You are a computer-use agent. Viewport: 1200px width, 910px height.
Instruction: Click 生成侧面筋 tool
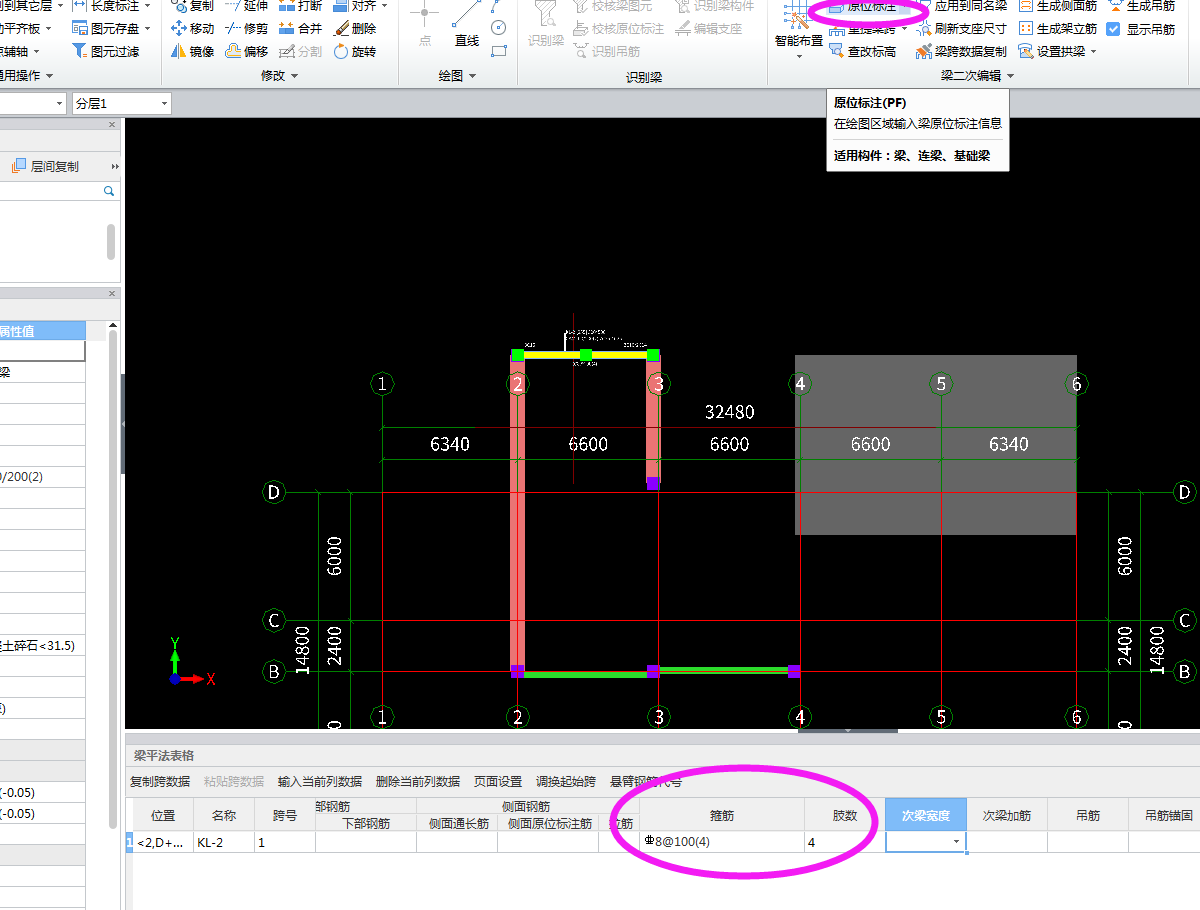click(1057, 6)
